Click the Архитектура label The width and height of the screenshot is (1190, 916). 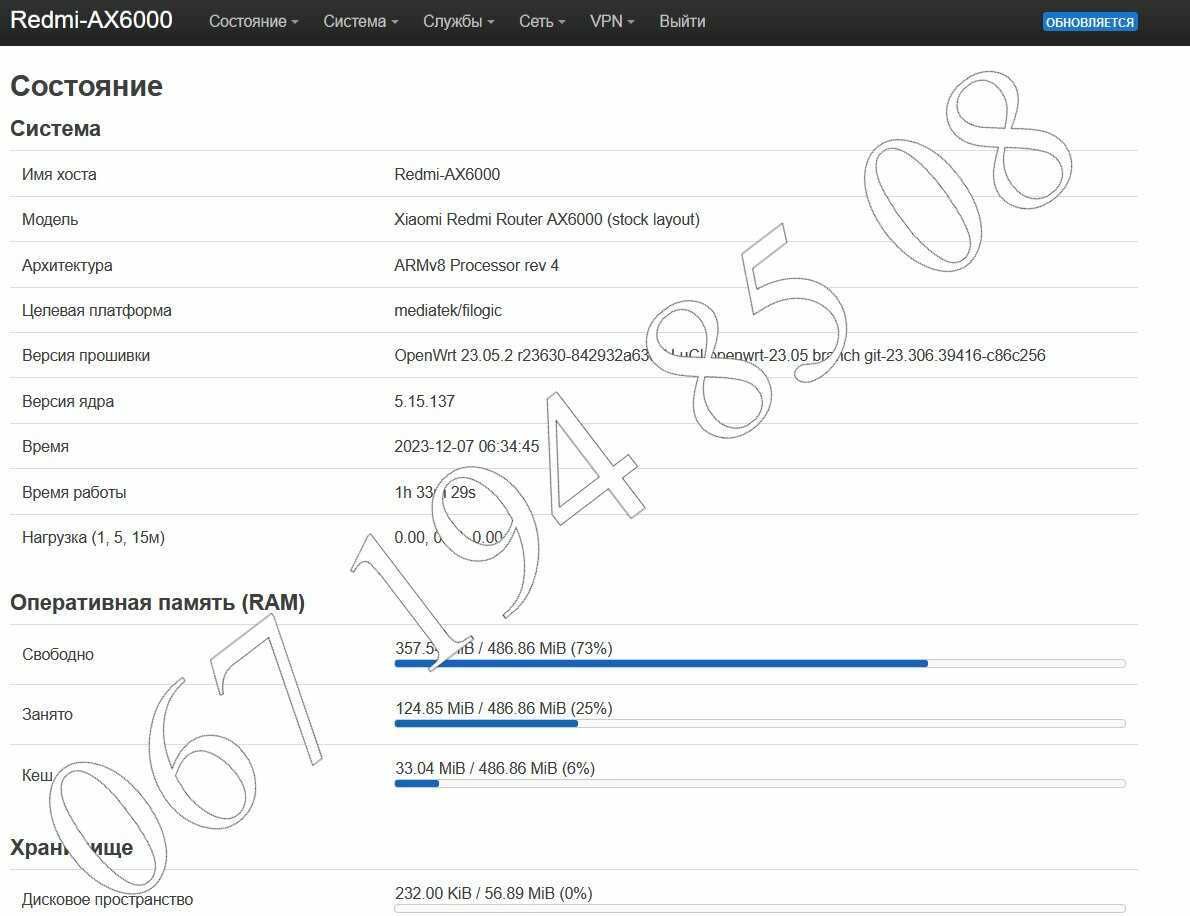(67, 265)
